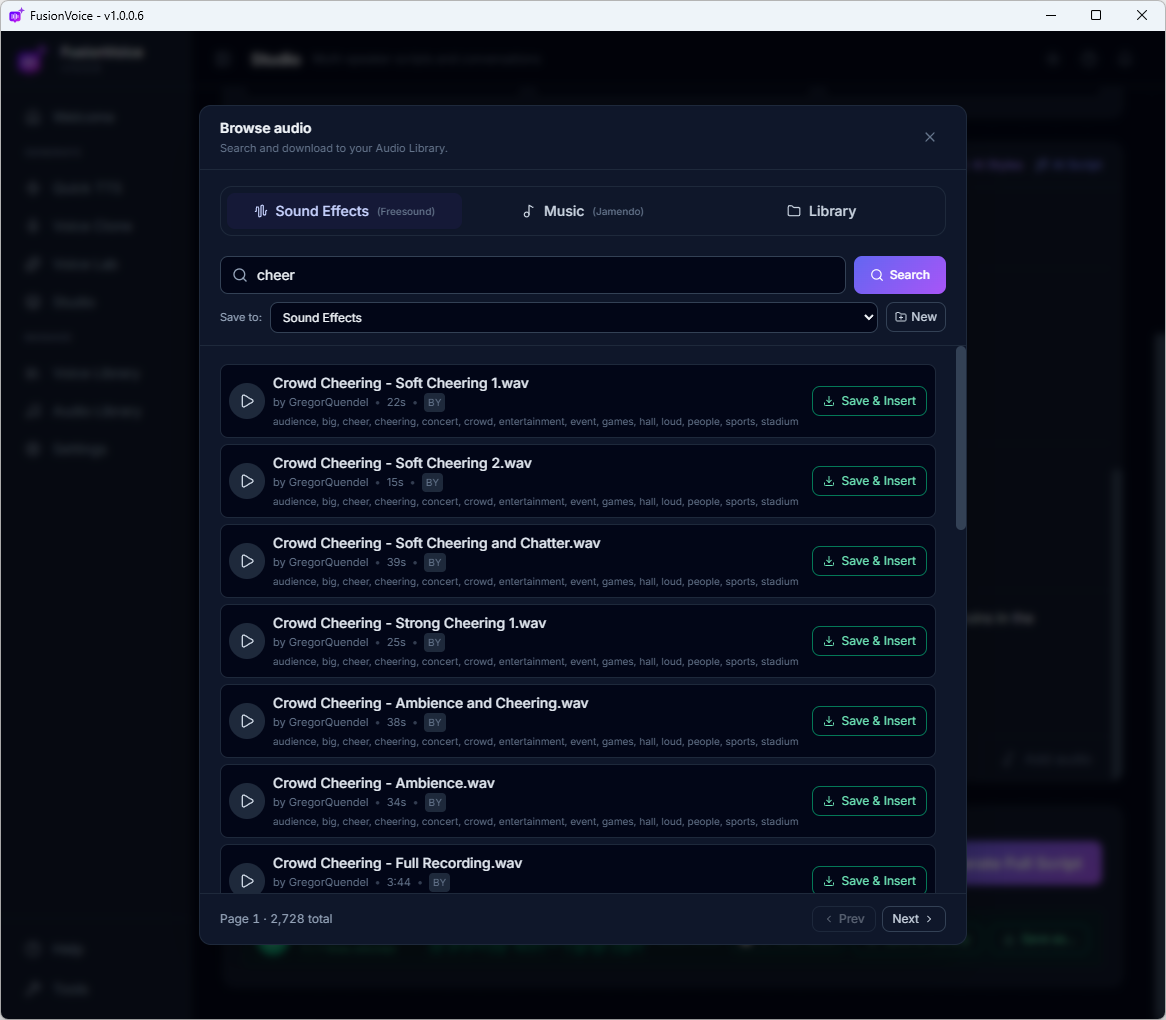Screen dimensions: 1166x1020
Task: Play Soft Cheering and Chatter.wav preview
Action: tap(247, 561)
